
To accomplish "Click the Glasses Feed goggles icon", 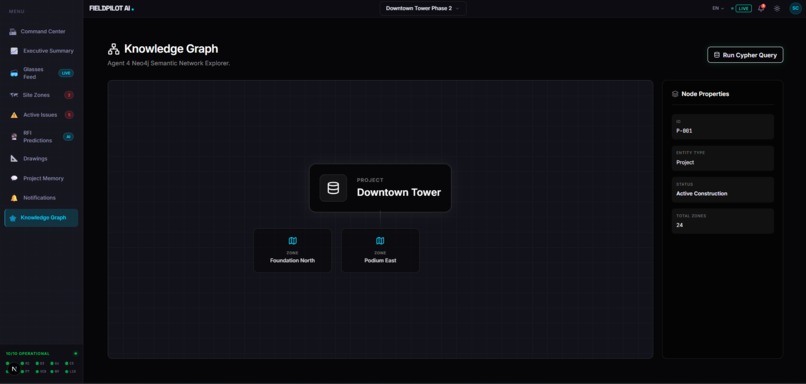I will [x=14, y=74].
